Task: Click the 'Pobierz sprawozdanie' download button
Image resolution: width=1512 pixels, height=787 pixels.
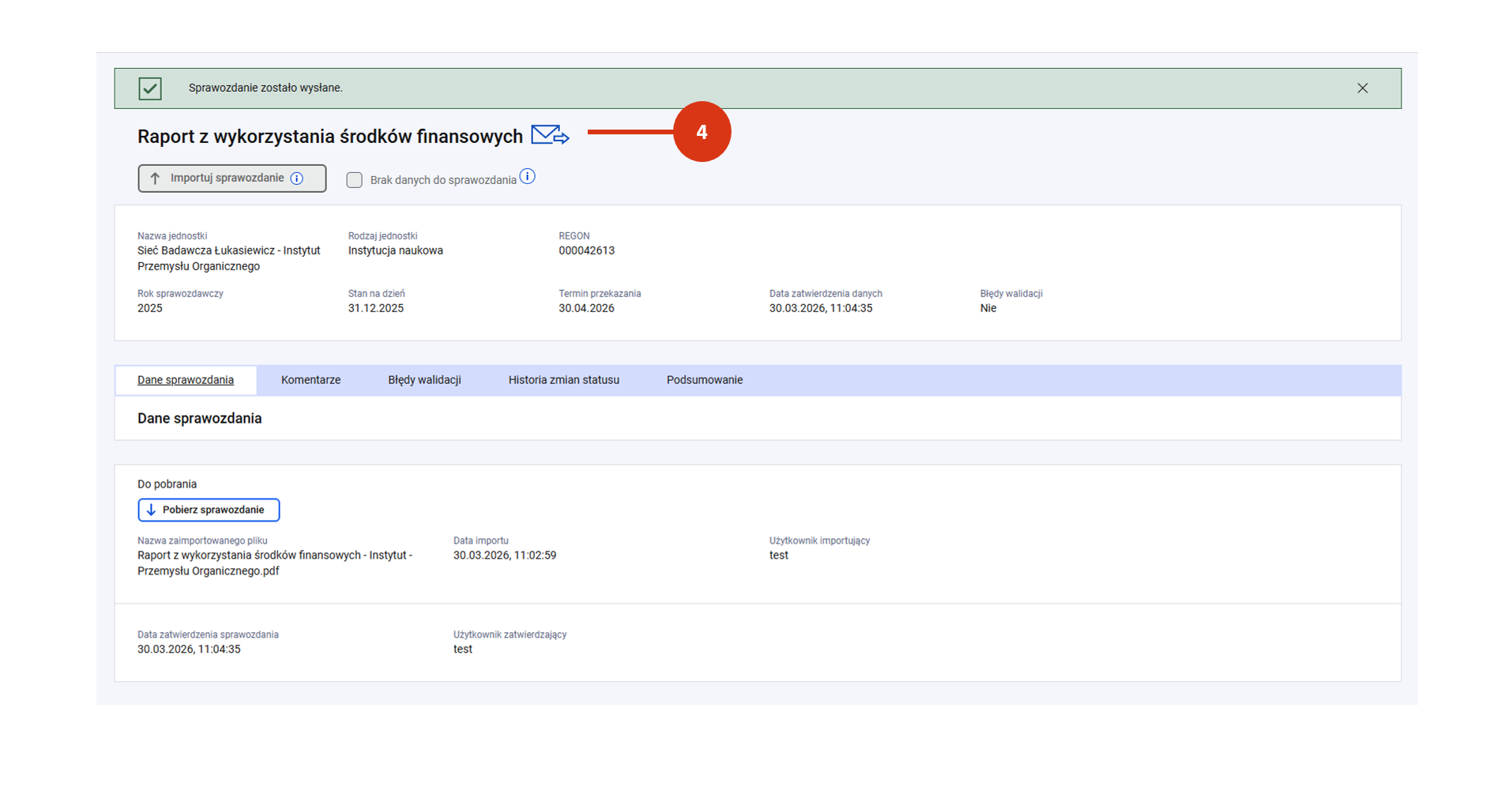Action: pos(209,510)
